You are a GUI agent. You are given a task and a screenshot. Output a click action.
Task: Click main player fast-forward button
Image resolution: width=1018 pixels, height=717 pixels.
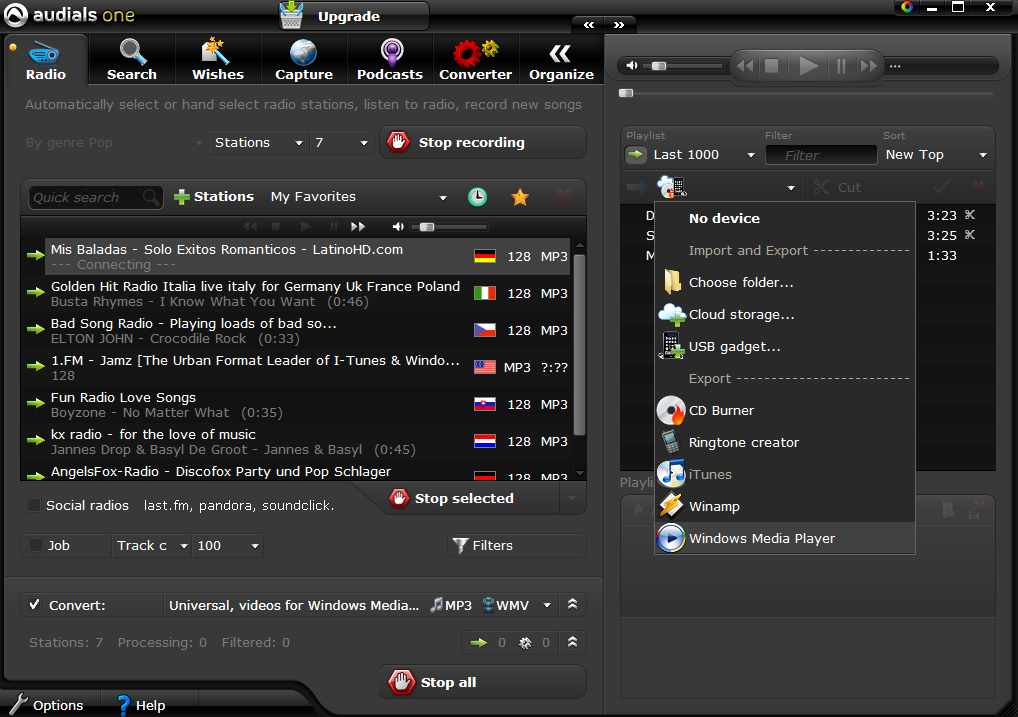click(x=869, y=66)
